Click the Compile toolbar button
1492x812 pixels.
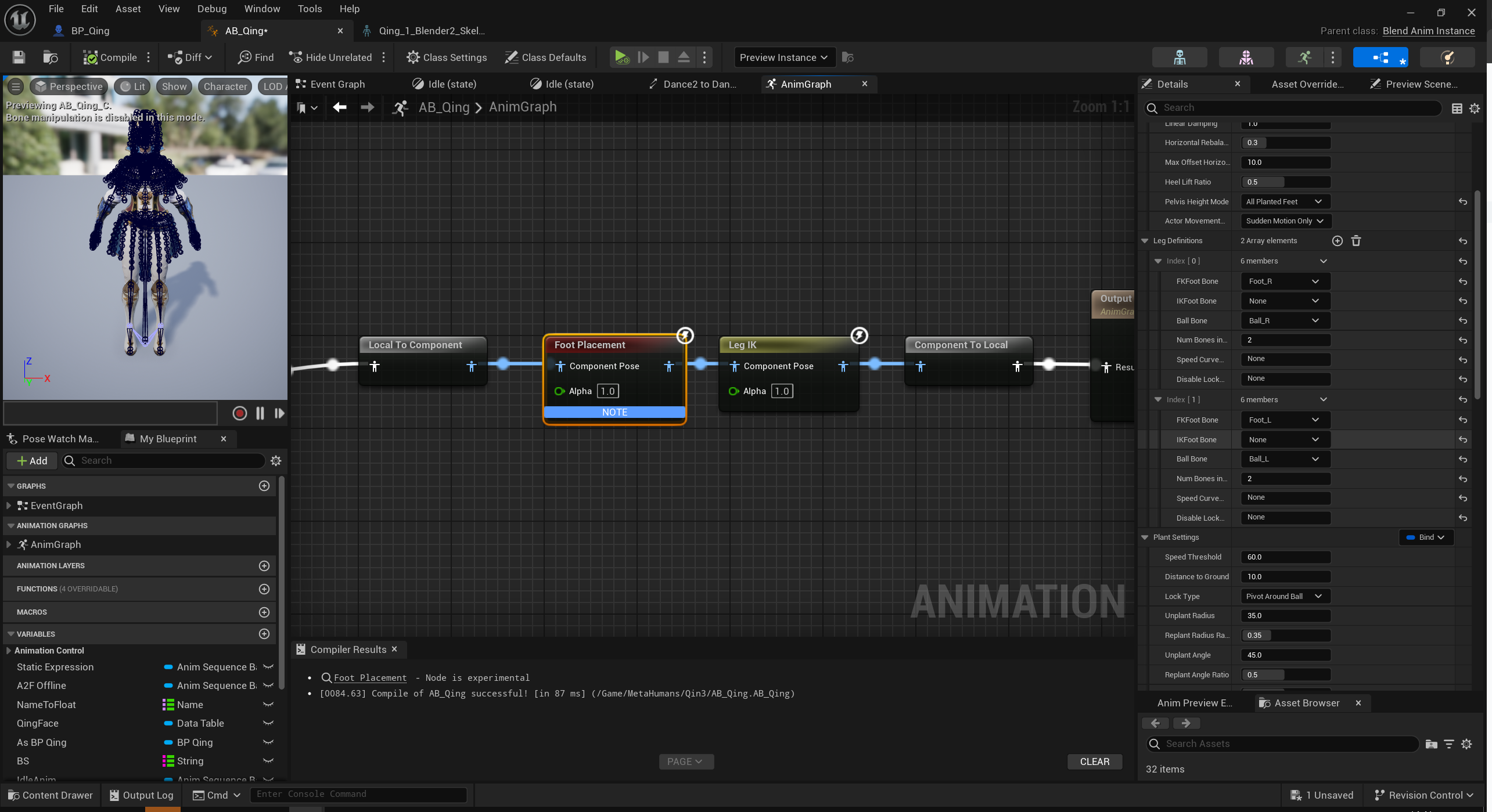(x=110, y=57)
